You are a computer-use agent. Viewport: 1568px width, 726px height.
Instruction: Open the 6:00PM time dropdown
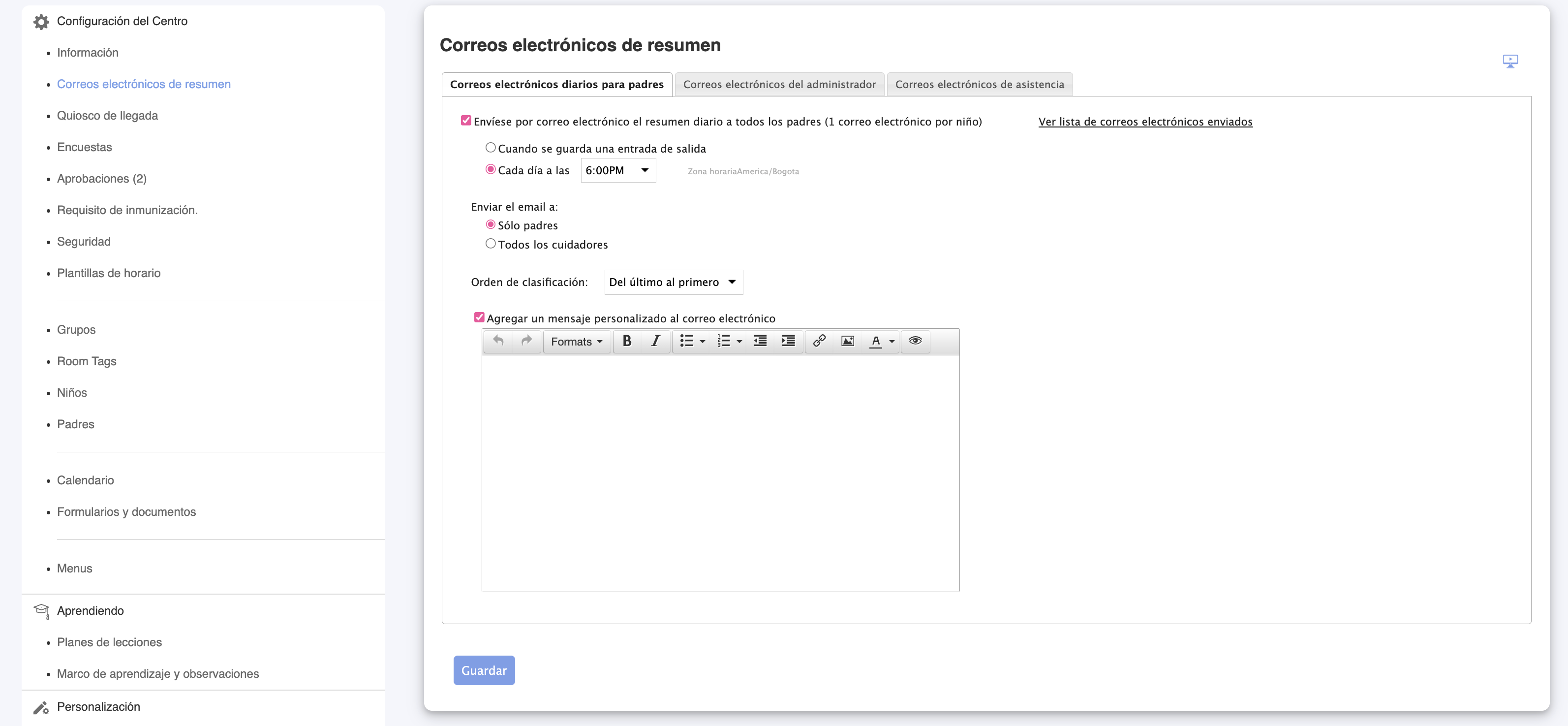point(618,170)
